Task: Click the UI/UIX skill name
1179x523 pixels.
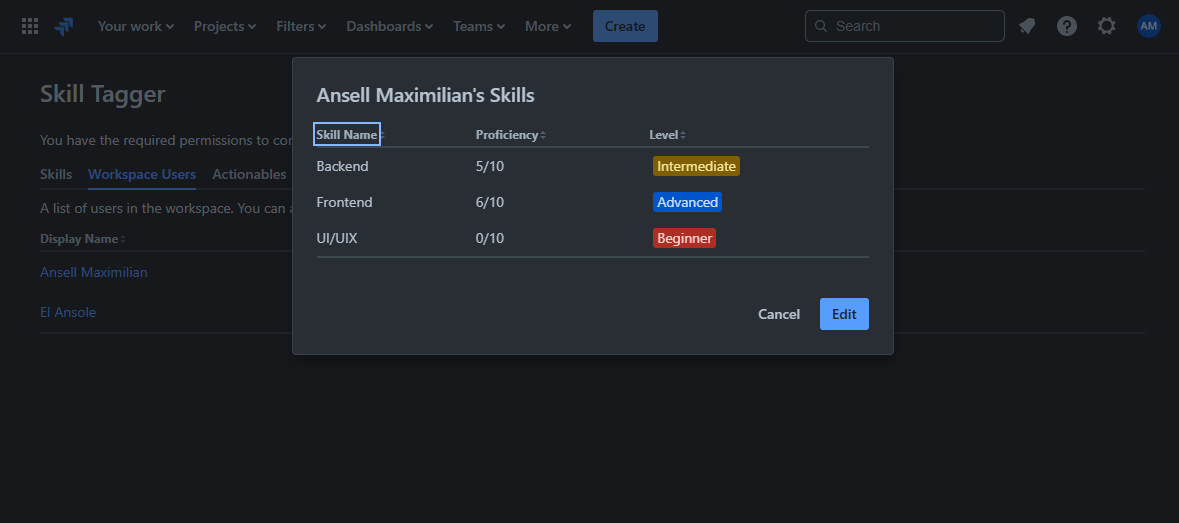Action: (x=337, y=238)
